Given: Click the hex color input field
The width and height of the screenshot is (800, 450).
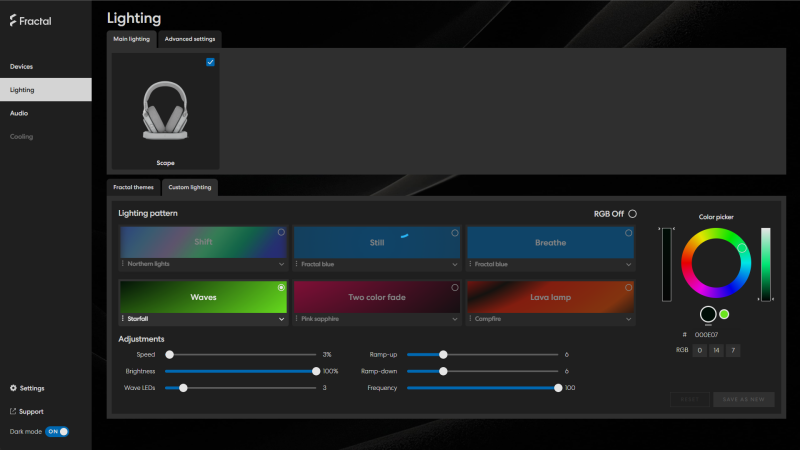Looking at the screenshot, I should pyautogui.click(x=707, y=335).
